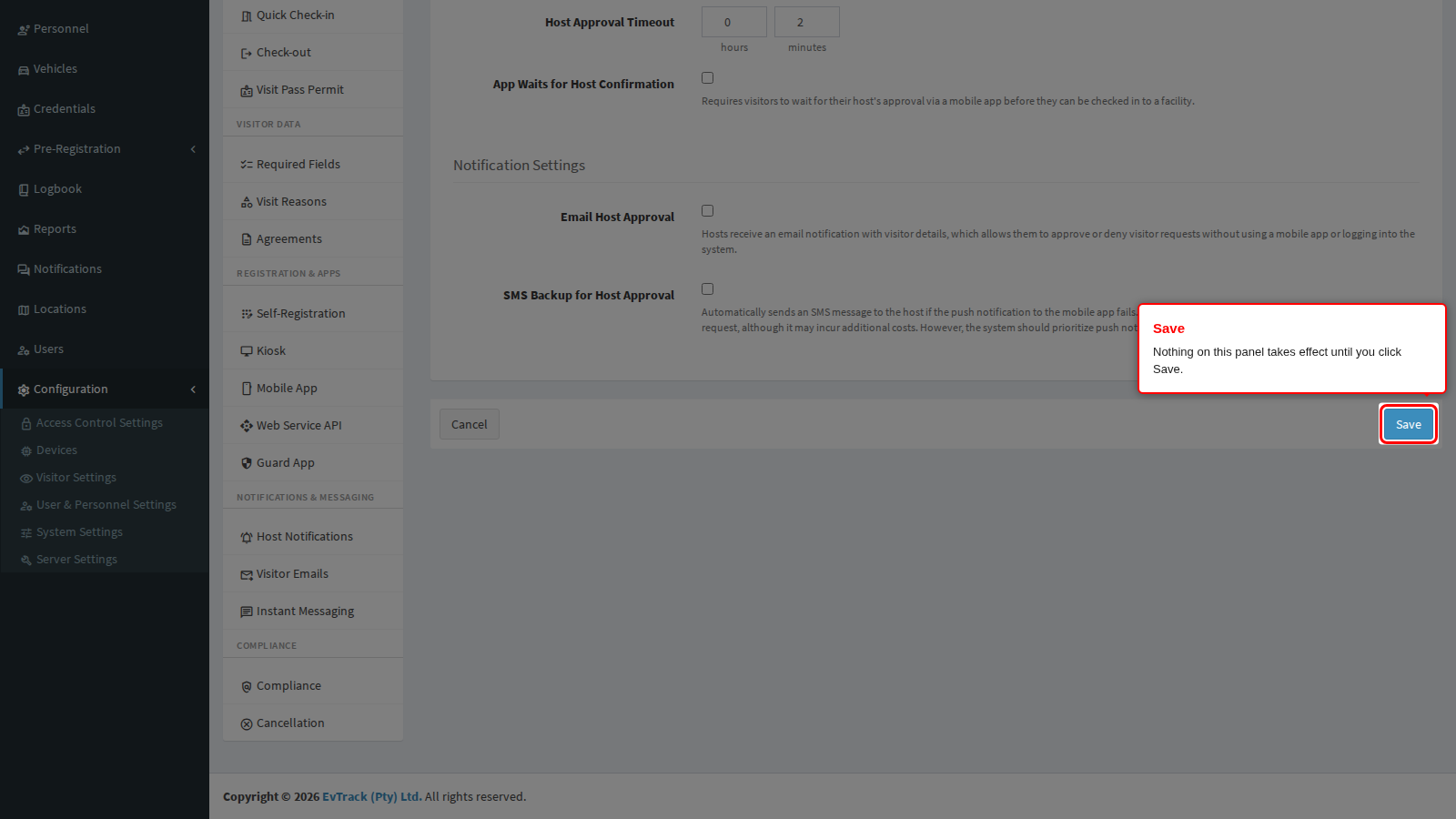Click the Agreements document icon
Image resolution: width=1456 pixels, height=819 pixels.
pos(247,240)
